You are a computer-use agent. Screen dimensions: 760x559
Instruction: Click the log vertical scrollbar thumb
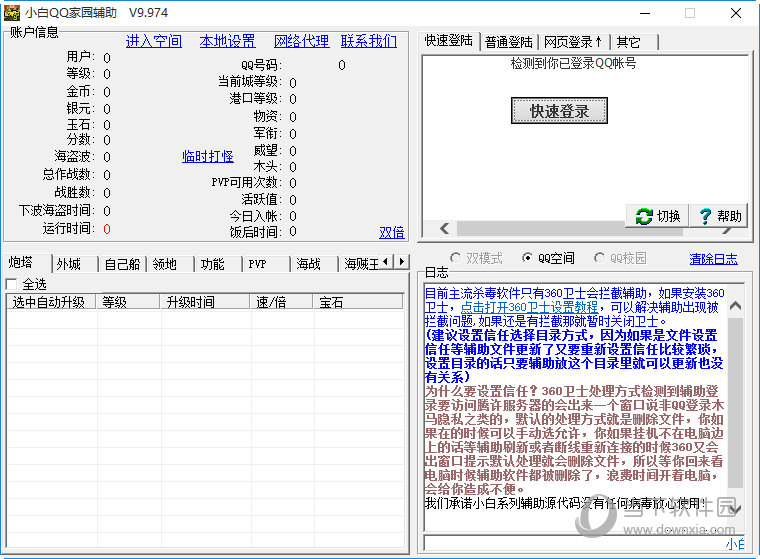pos(735,402)
